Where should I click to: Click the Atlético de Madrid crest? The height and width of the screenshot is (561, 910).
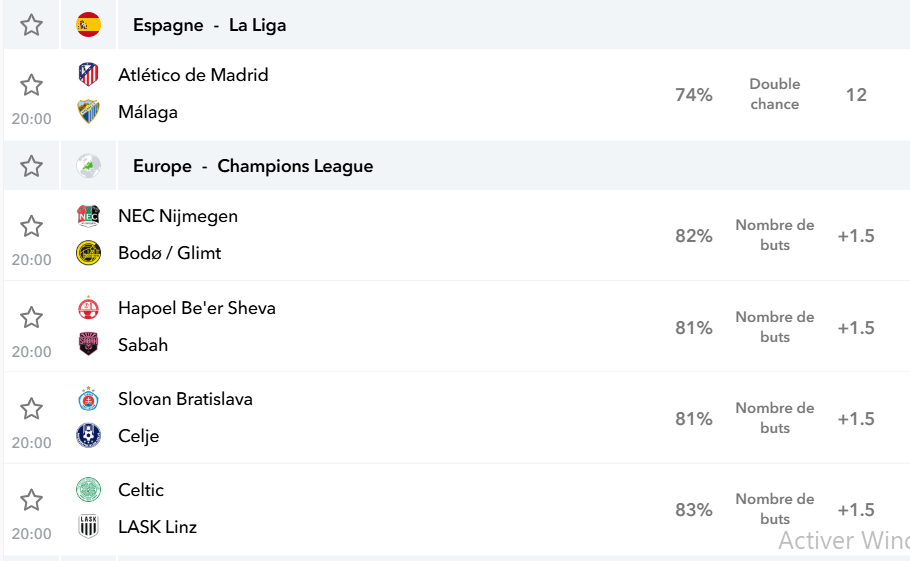[88, 74]
